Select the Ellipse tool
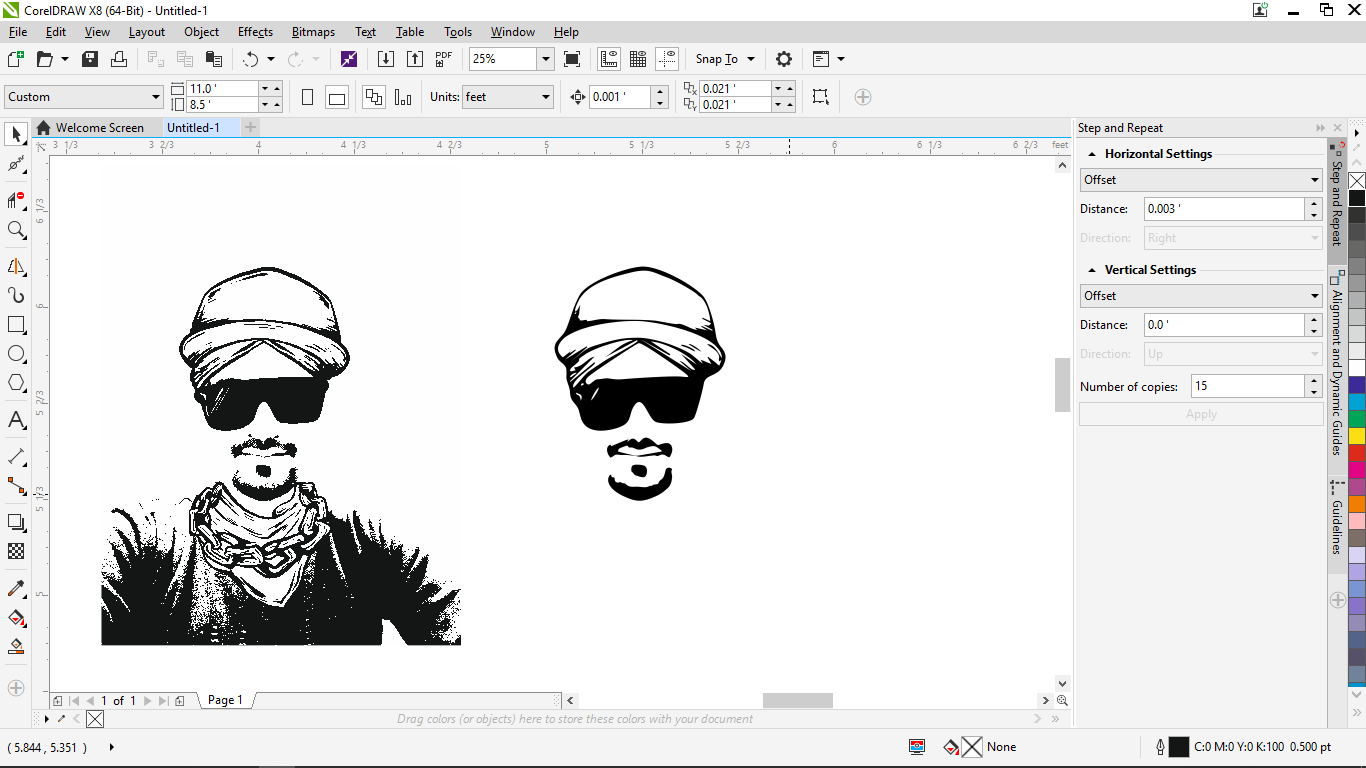Screen dimensions: 1366x768 (x=16, y=354)
